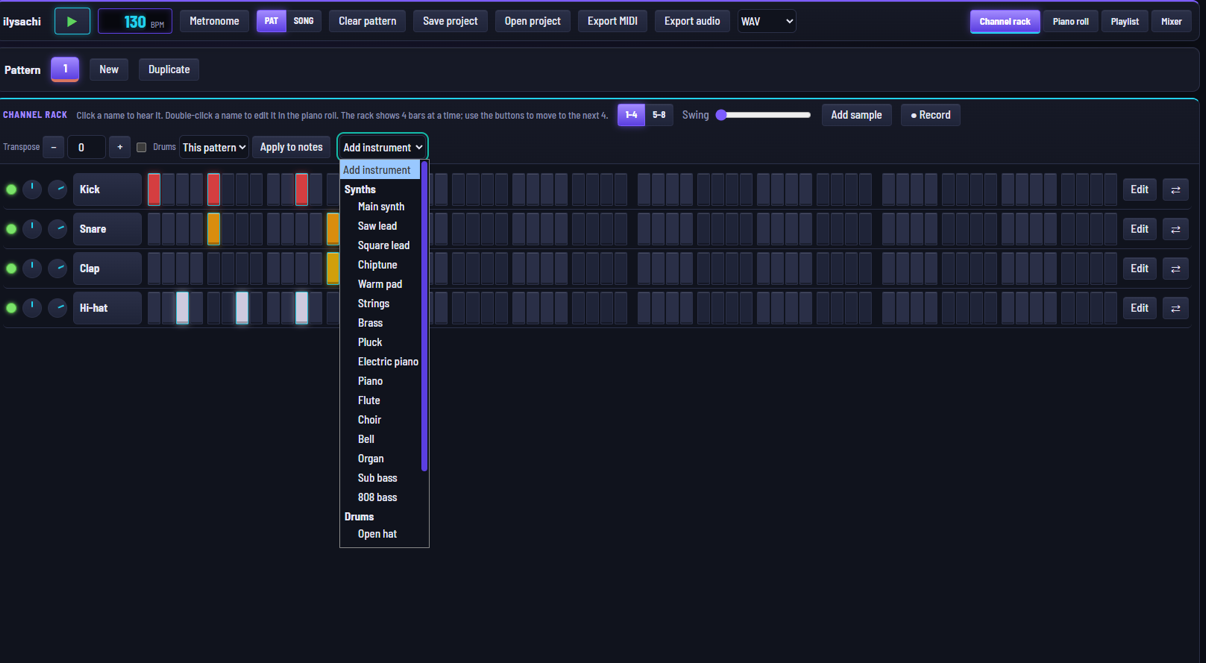Viewport: 1206px width, 663px height.
Task: Export MIDI file
Action: 612,21
